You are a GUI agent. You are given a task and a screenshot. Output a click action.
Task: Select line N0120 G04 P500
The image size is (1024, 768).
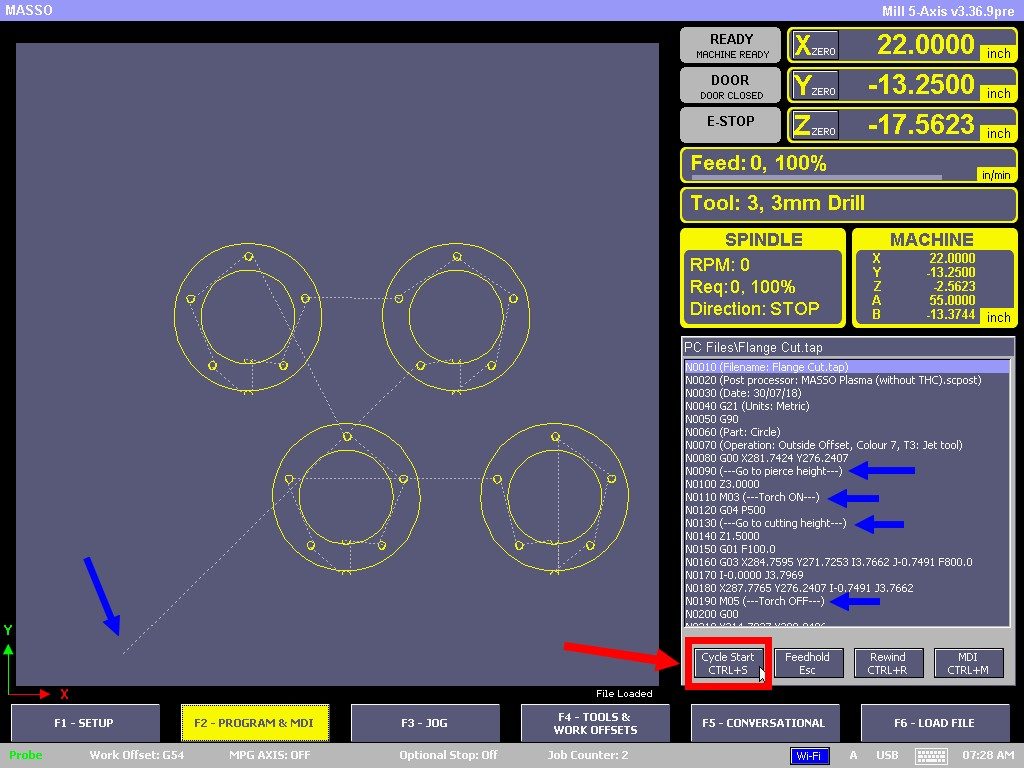coord(847,510)
